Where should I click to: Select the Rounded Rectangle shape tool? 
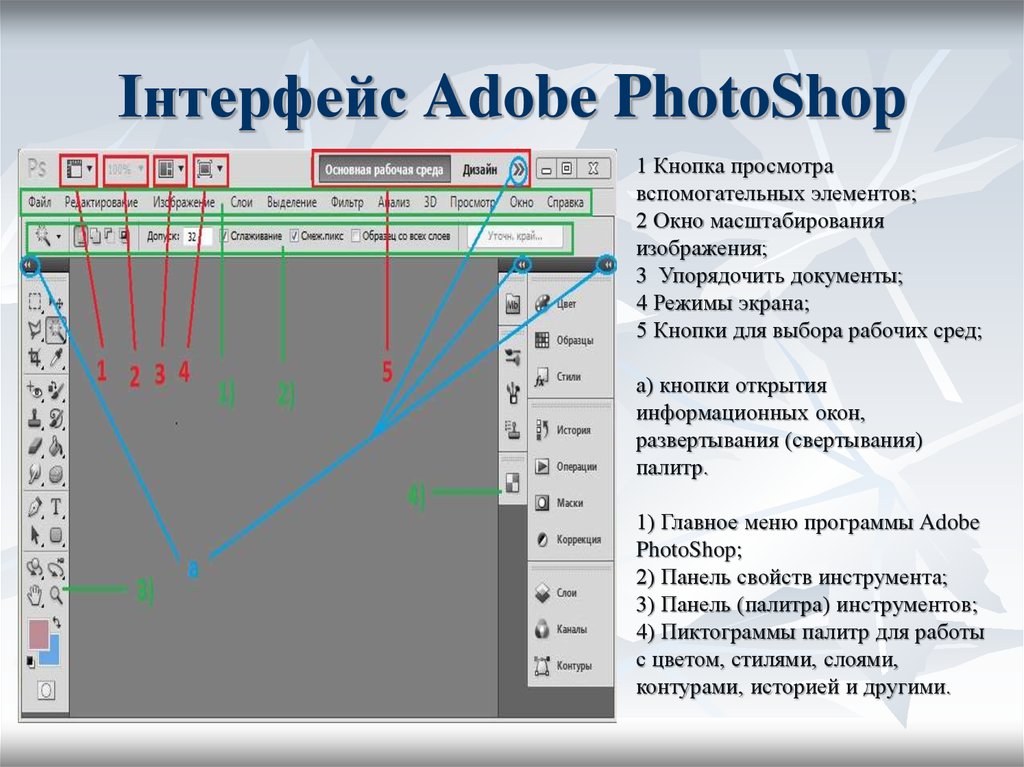[57, 535]
